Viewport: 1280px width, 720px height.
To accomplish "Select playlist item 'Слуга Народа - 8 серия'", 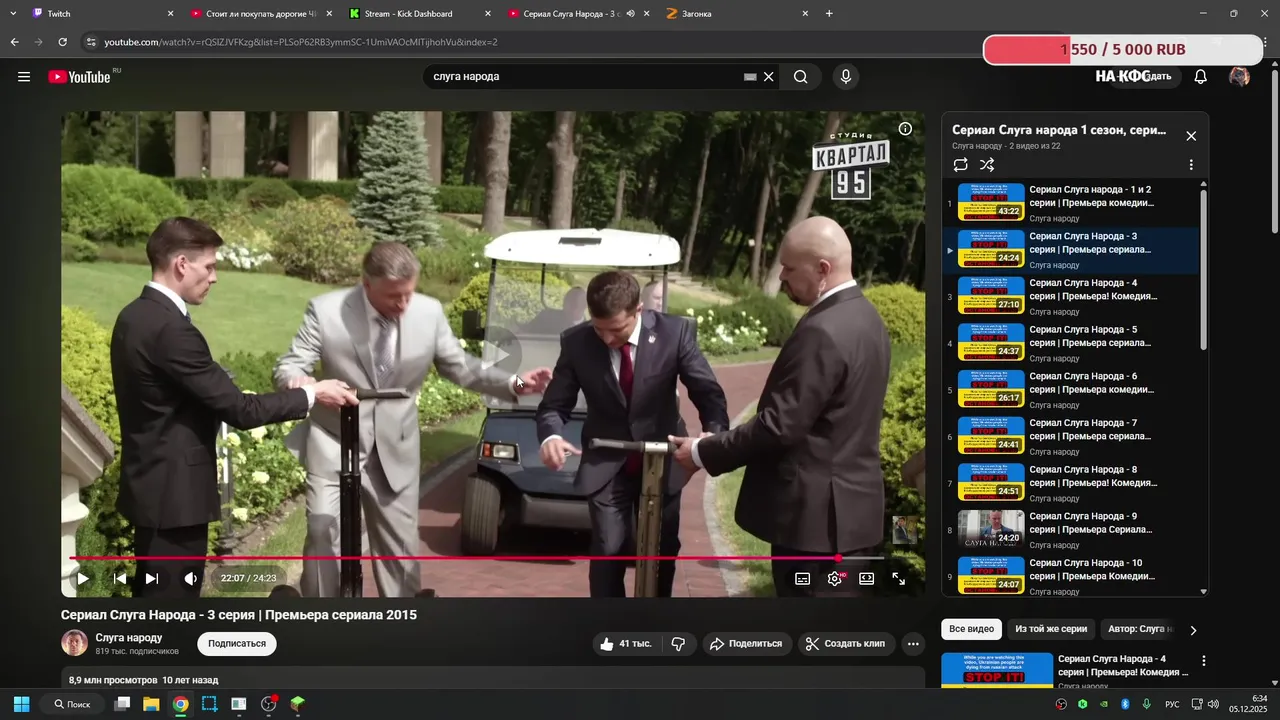I will (x=1071, y=483).
